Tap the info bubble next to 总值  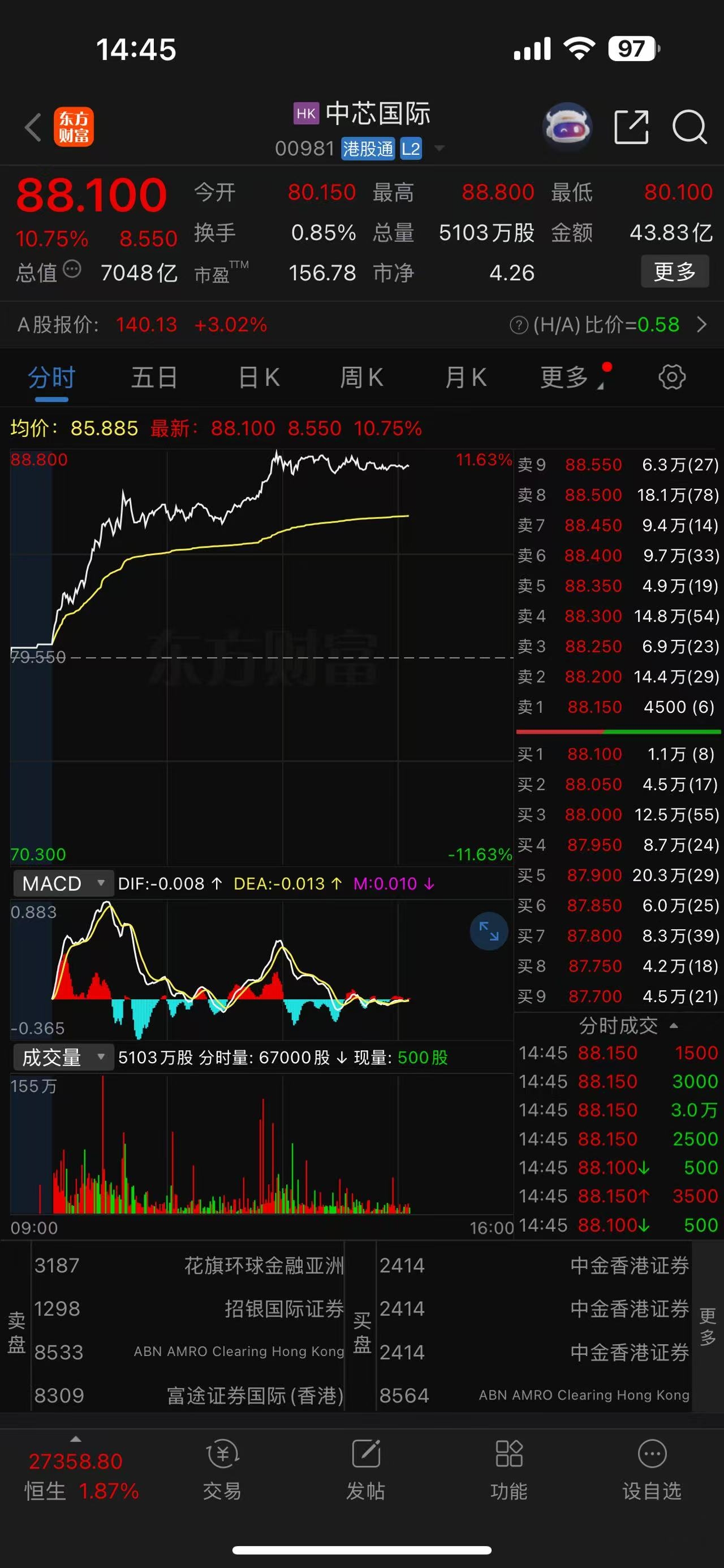point(72,269)
